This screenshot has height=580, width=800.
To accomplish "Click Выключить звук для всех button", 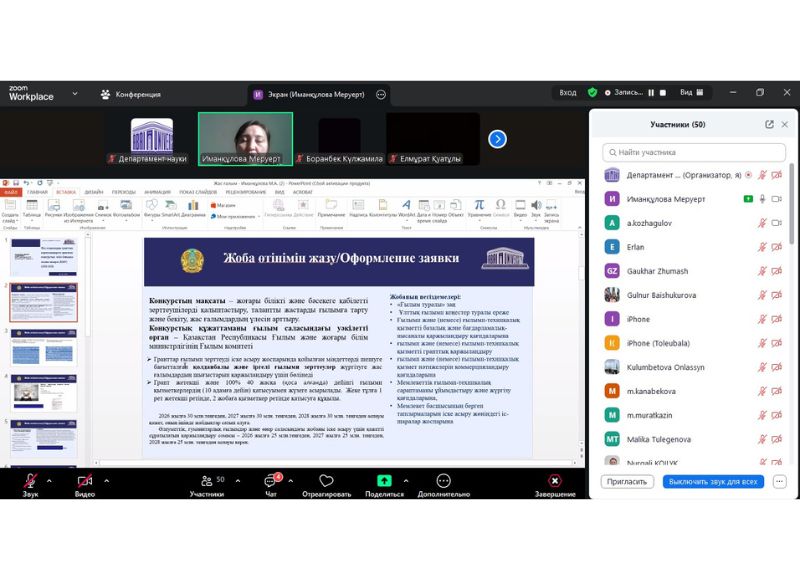I will (713, 481).
